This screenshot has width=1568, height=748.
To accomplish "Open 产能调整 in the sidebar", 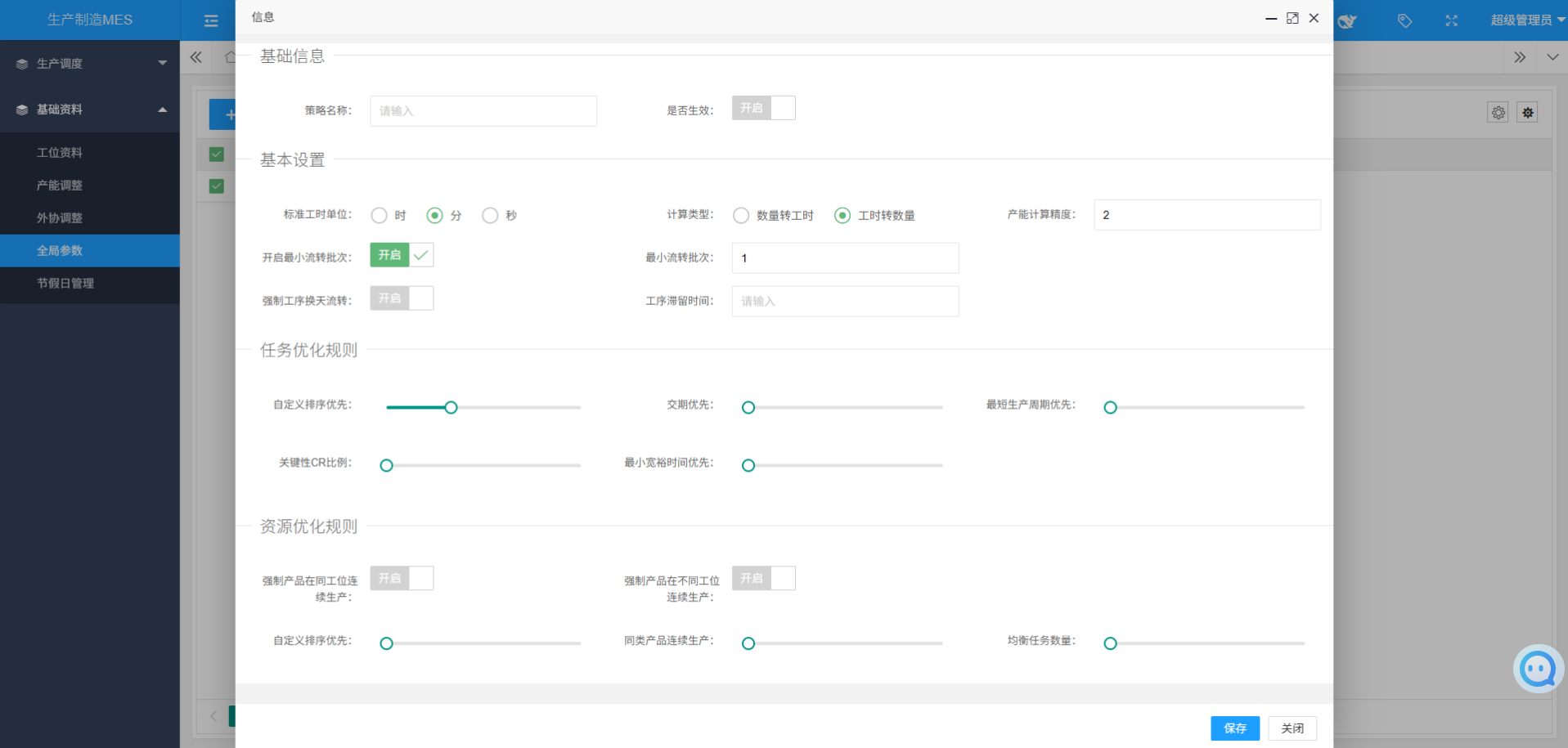I will coord(60,186).
